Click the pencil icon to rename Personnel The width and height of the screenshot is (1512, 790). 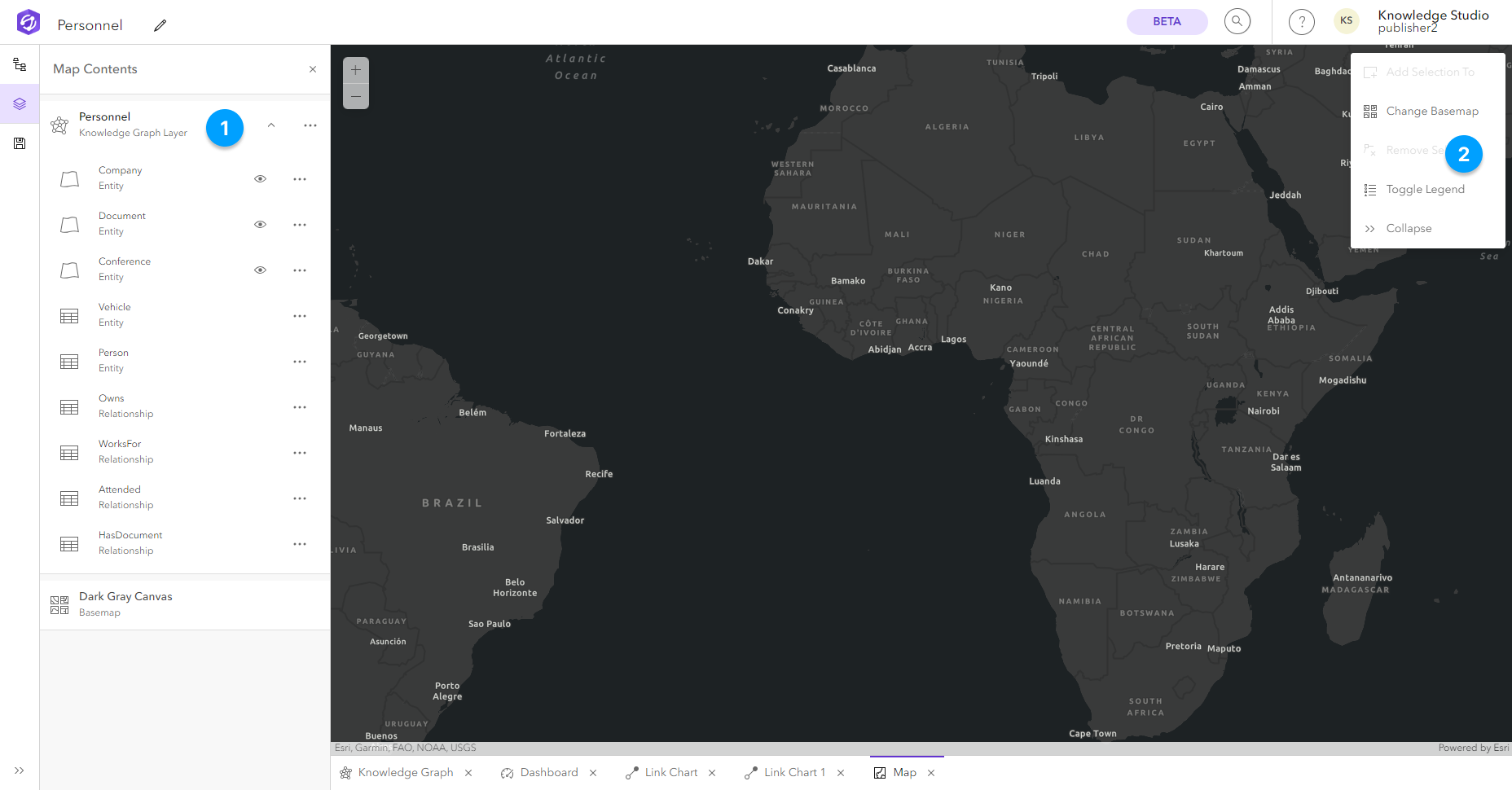tap(160, 25)
